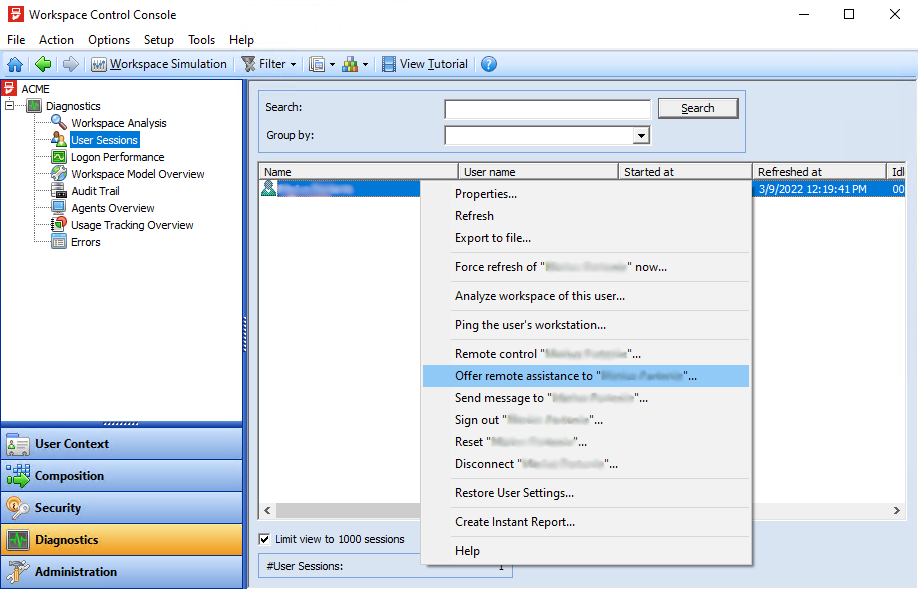Select Audit Trail in Diagnostics tree

click(x=95, y=191)
